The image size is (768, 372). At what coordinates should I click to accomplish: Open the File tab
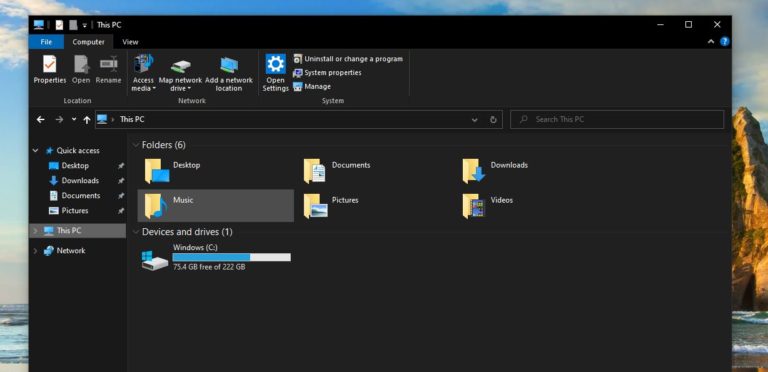coord(46,42)
